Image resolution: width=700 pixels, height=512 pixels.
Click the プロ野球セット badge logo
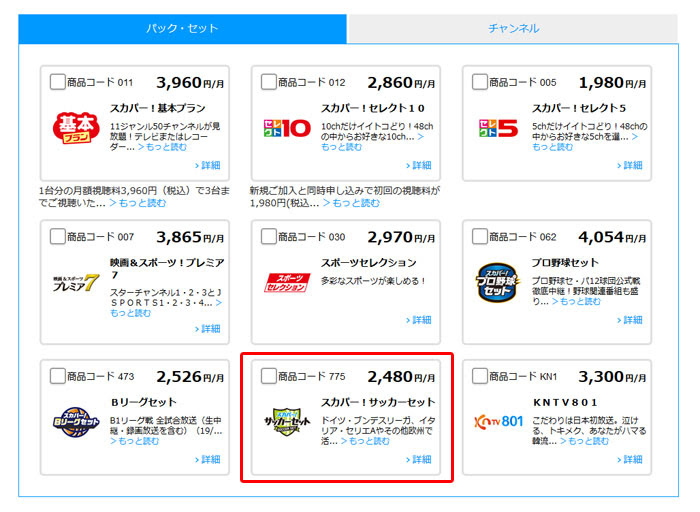pos(498,283)
